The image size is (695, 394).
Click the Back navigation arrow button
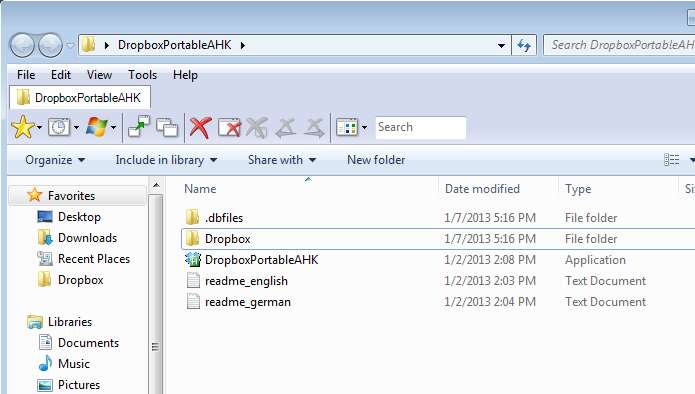tap(22, 45)
